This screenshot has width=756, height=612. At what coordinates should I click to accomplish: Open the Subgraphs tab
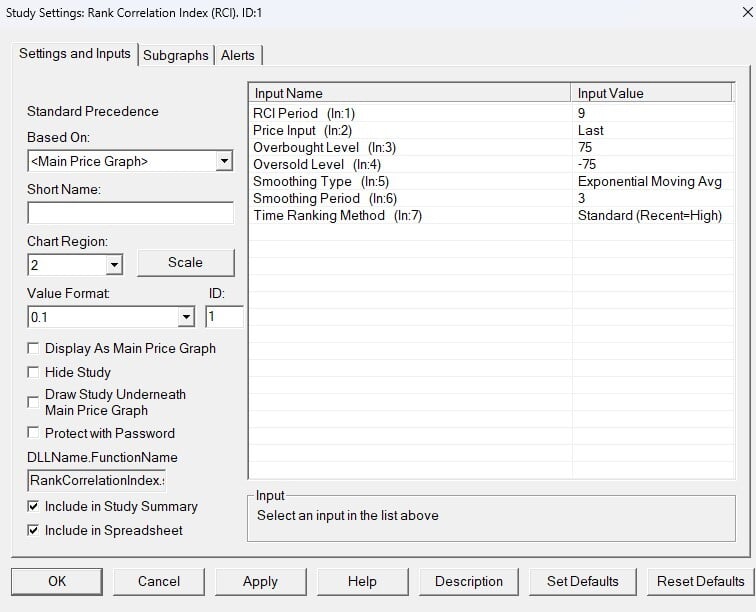176,55
